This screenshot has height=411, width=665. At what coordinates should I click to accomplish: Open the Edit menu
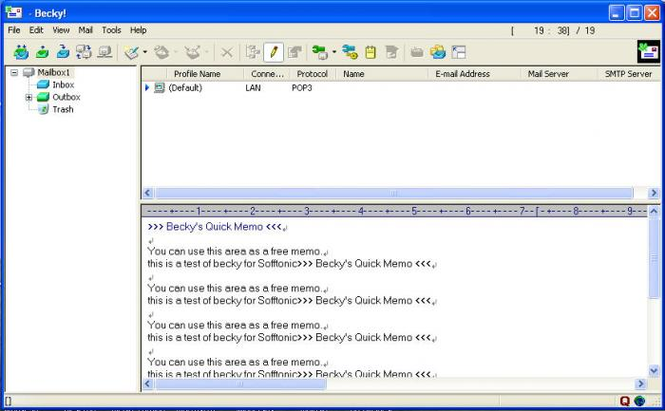point(36,30)
